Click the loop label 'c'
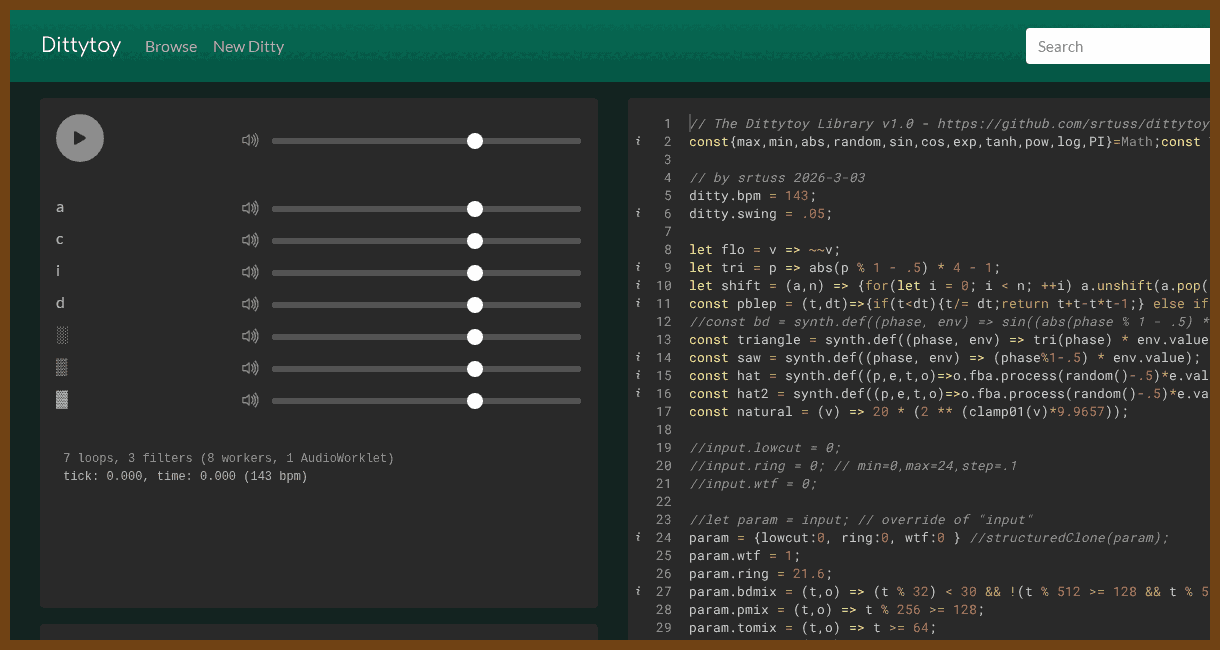The height and width of the screenshot is (650, 1220). tap(60, 240)
